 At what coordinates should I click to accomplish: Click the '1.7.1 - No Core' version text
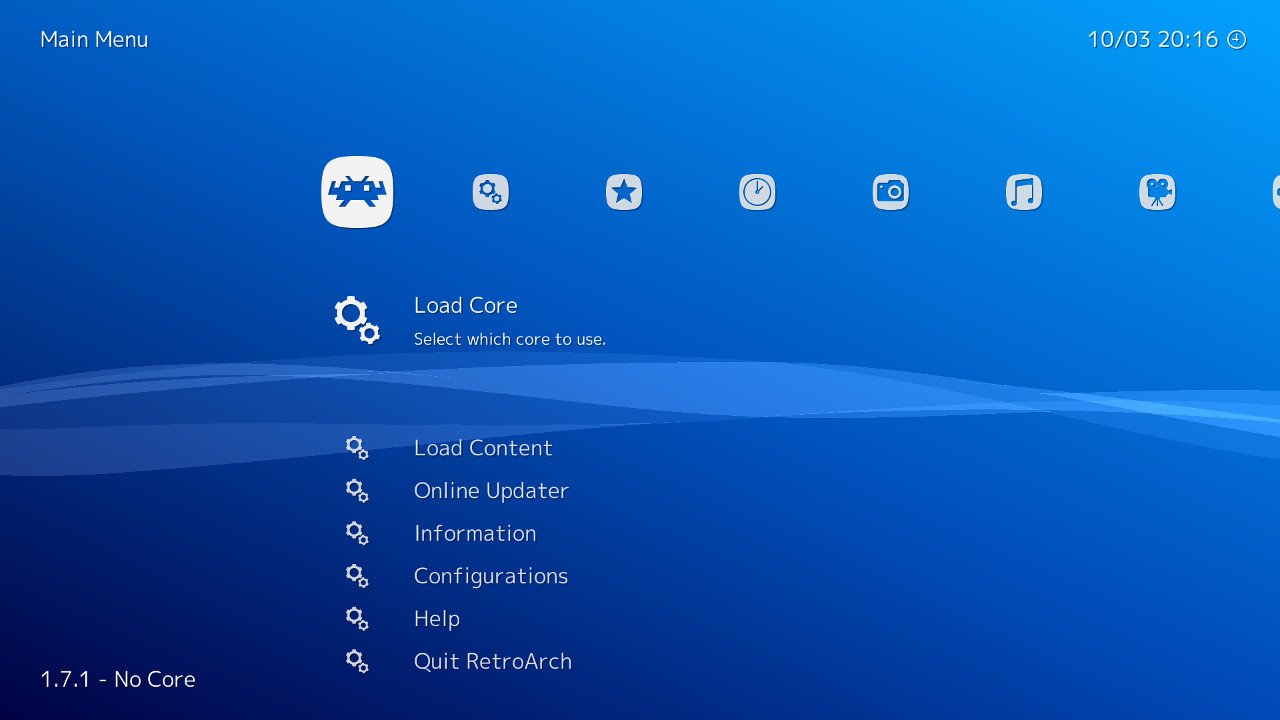(118, 679)
